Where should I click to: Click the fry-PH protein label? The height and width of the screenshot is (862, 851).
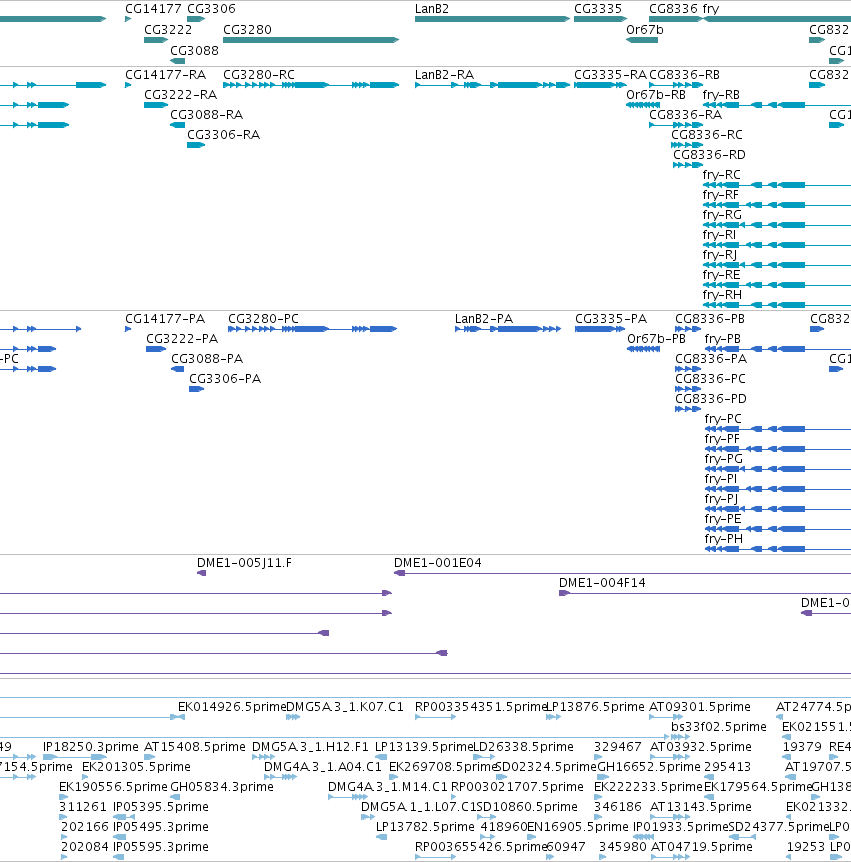(x=723, y=539)
